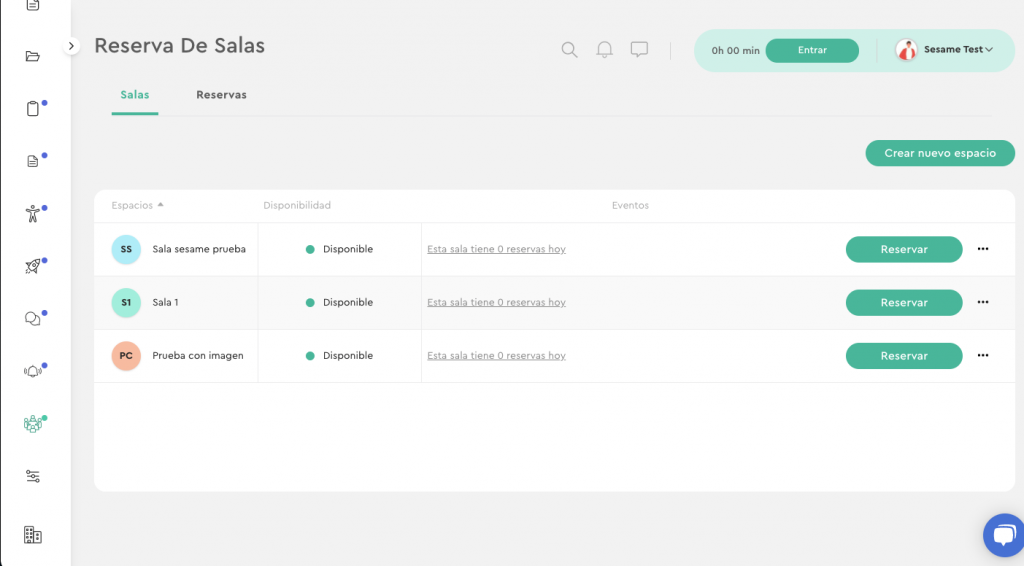The height and width of the screenshot is (566, 1024).
Task: Open the Sesame Test user dropdown
Action: click(945, 50)
